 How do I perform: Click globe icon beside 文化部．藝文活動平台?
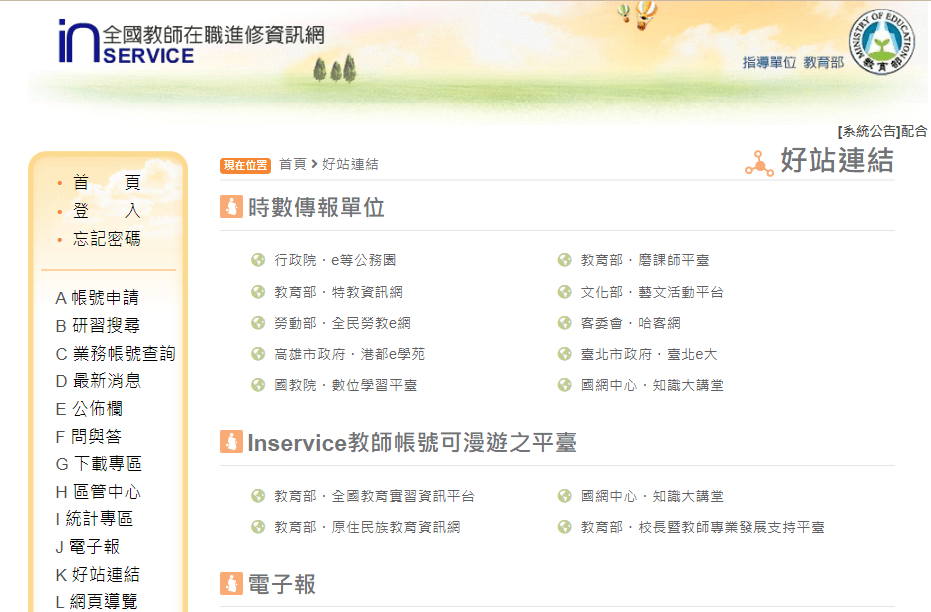564,291
